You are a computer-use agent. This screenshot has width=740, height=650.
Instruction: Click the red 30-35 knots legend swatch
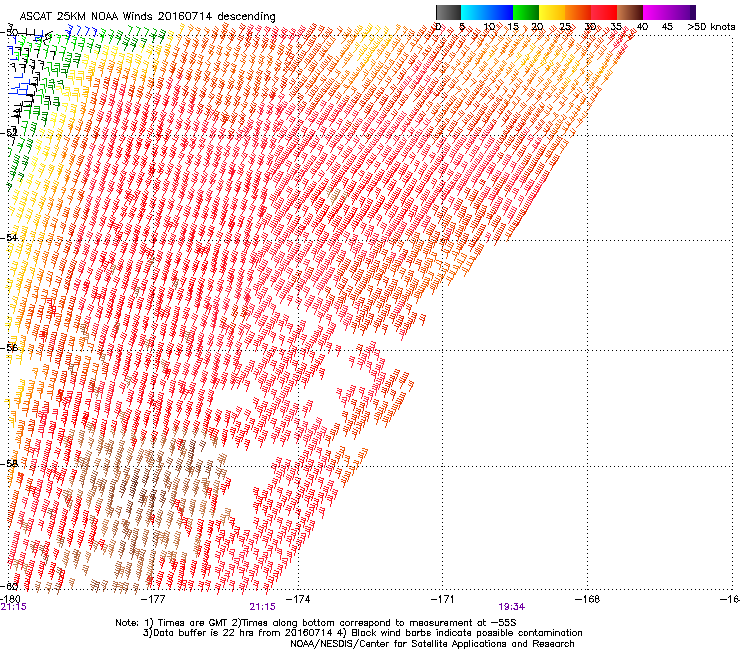click(x=604, y=12)
